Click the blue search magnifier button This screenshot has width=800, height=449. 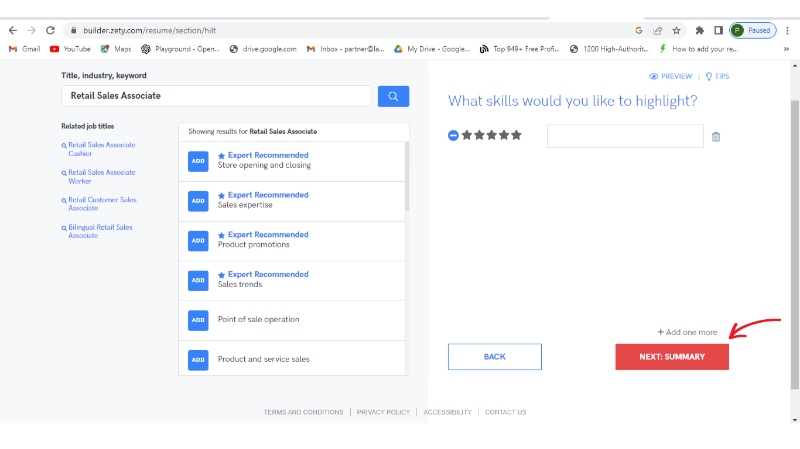pos(393,96)
